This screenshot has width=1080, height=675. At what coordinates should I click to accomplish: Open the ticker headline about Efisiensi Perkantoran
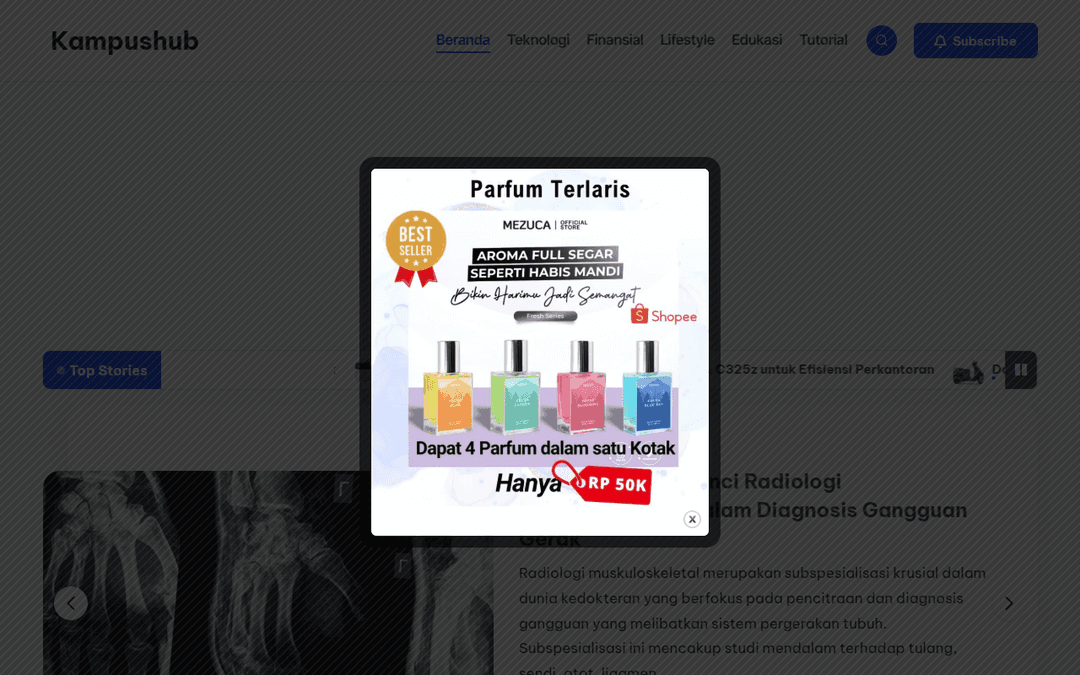823,370
